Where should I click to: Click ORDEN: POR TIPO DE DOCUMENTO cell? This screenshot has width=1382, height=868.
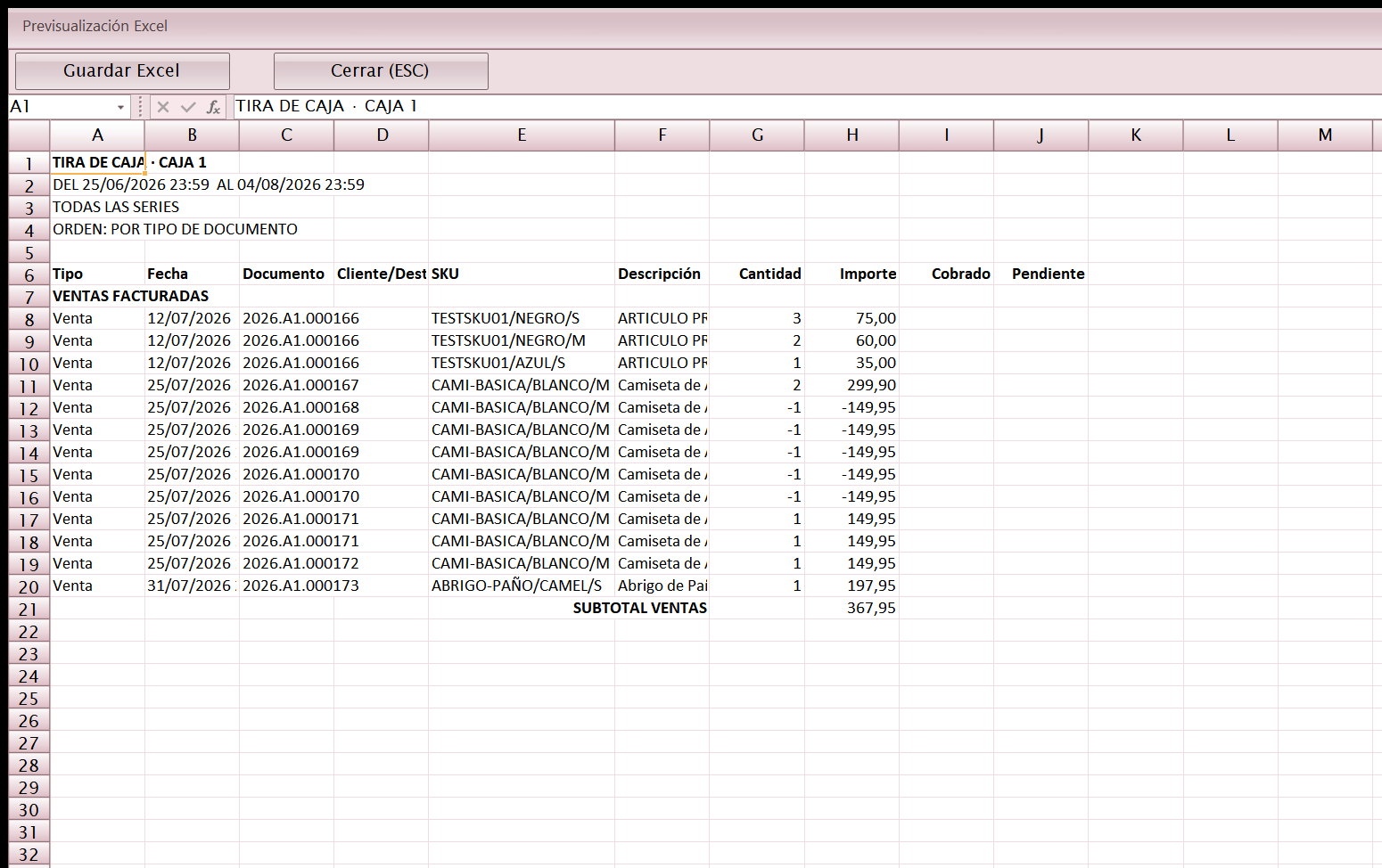pos(97,229)
